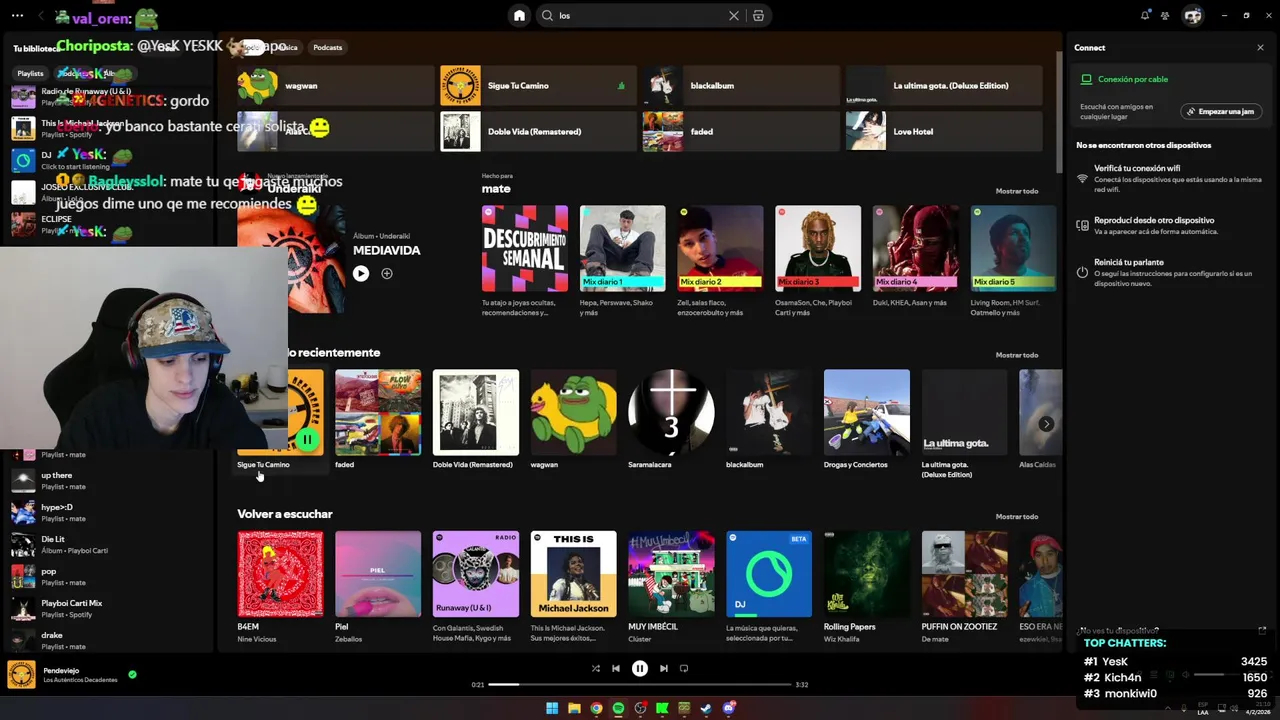Open PUFFIN ON ZOOTIEZ playlist card
The image size is (1280, 720).
[964, 587]
